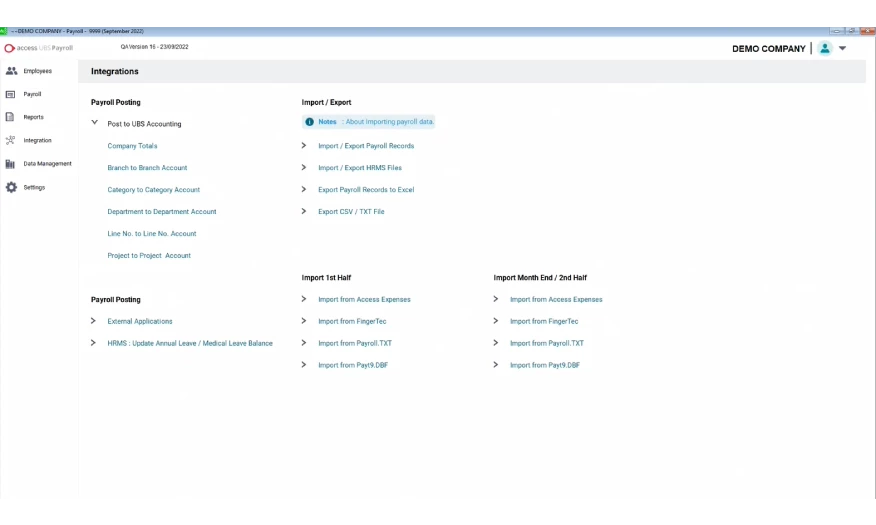876x525 pixels.
Task: Expand HRMS Update Annual Leave chevron
Action: pos(94,343)
